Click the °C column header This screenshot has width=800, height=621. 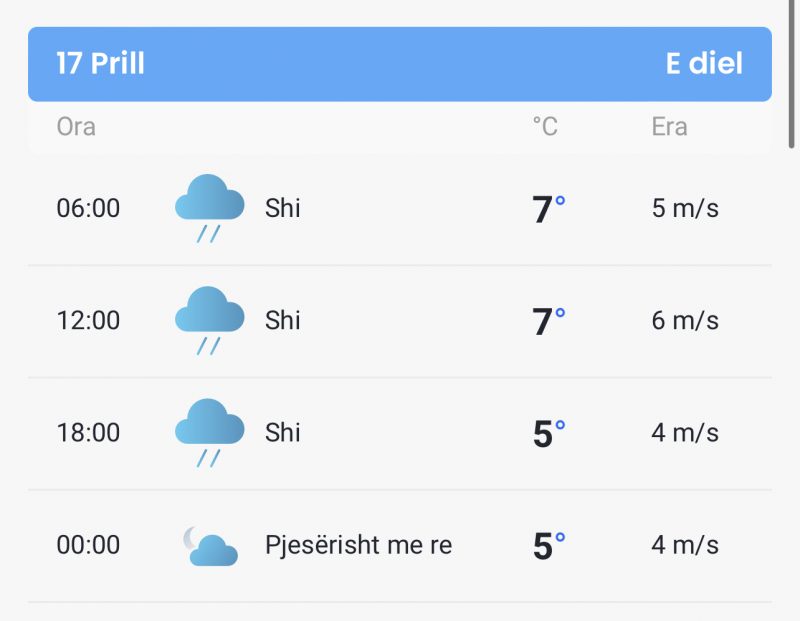(x=545, y=127)
